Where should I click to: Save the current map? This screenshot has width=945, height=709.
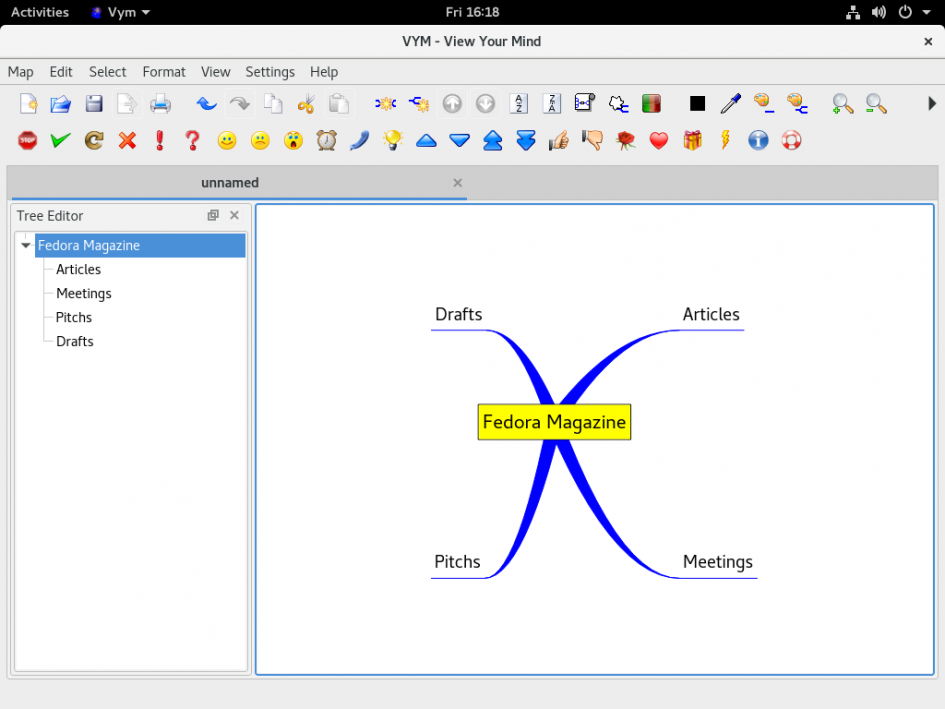[95, 104]
